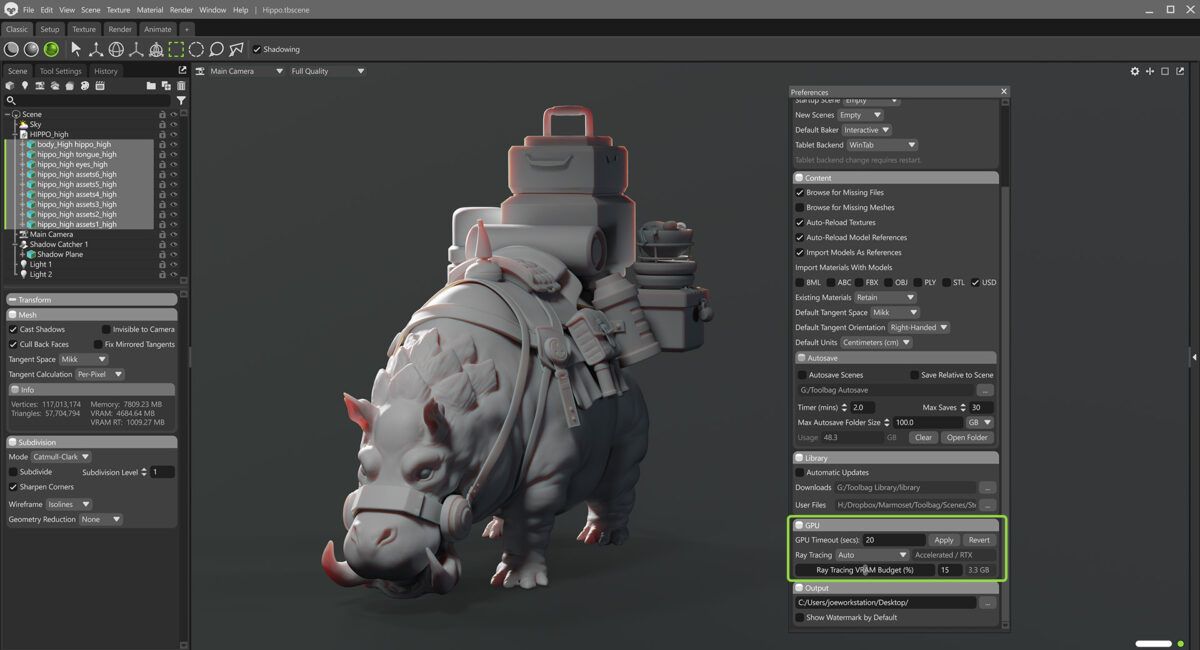Expand the Default Units dropdown
This screenshot has height=650, width=1200.
pos(877,342)
